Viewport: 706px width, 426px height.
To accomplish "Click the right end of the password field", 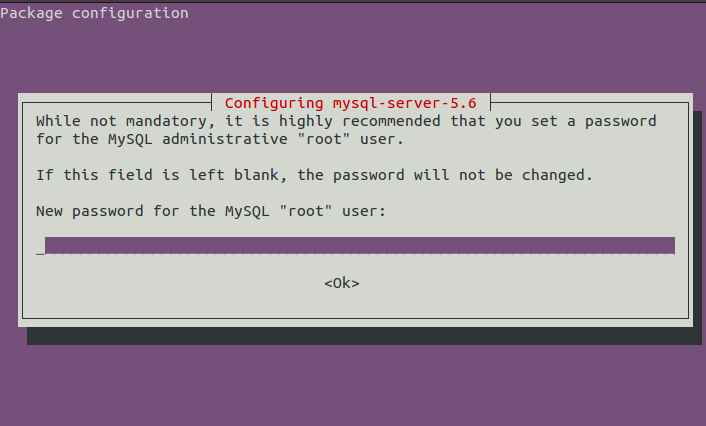I will [x=669, y=246].
